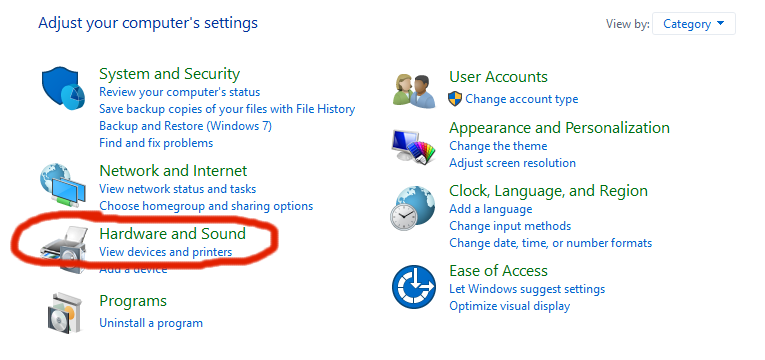Open View devices and printers link
Viewport: 765px width, 360px height.
tap(165, 252)
